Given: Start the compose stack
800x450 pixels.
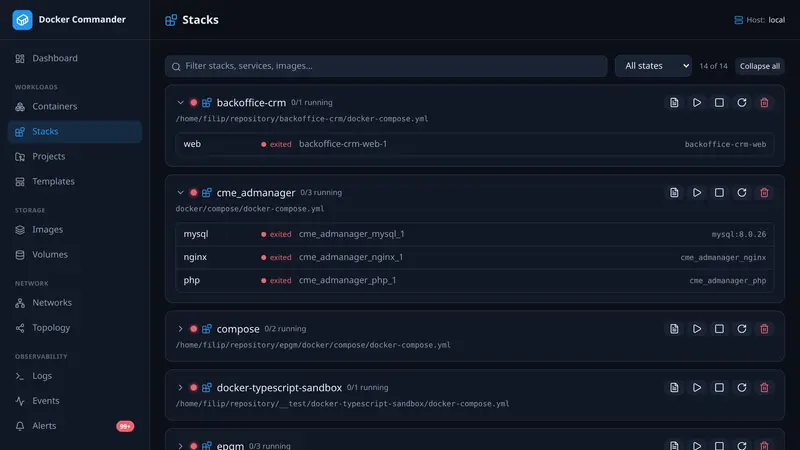Looking at the screenshot, I should click(x=696, y=329).
